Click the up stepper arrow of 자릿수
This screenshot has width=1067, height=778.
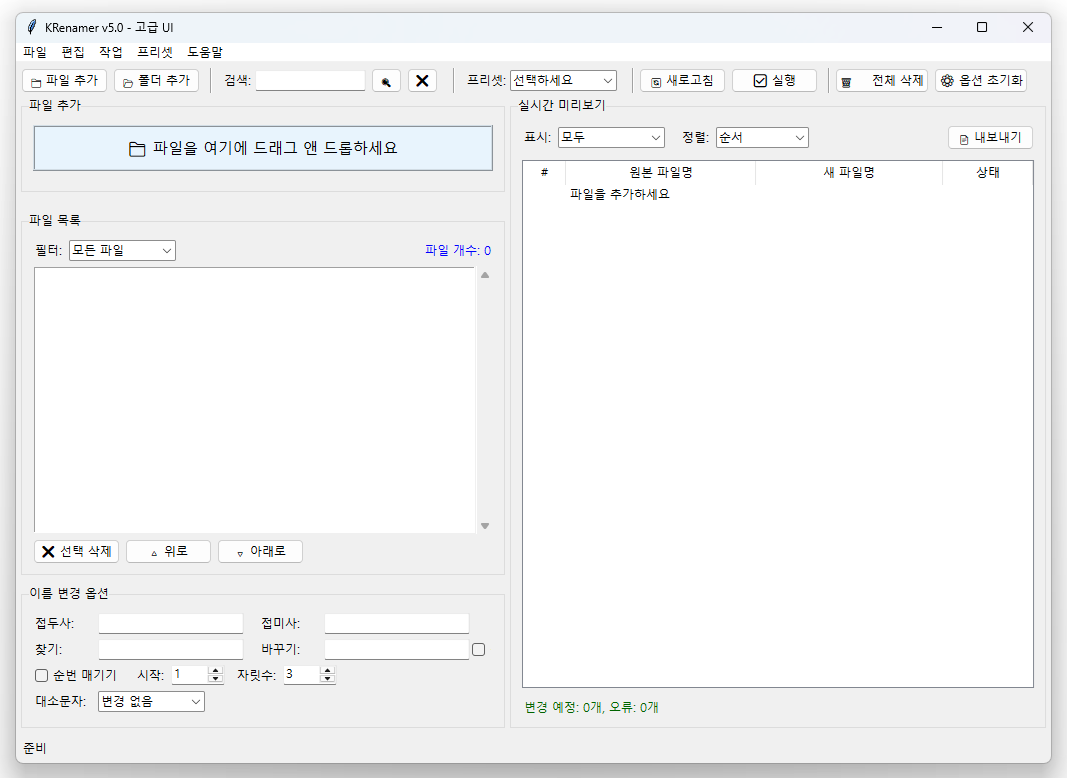tap(329, 670)
